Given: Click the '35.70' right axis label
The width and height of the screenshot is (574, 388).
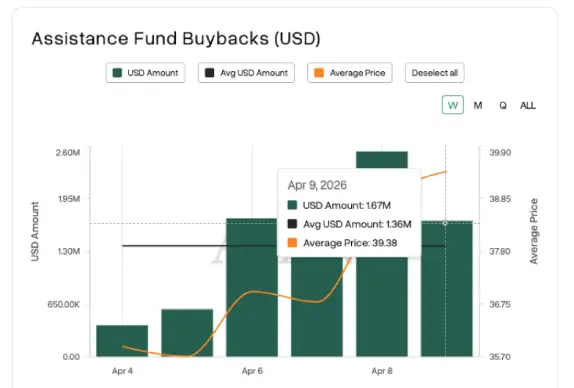Looking at the screenshot, I should (x=500, y=357).
